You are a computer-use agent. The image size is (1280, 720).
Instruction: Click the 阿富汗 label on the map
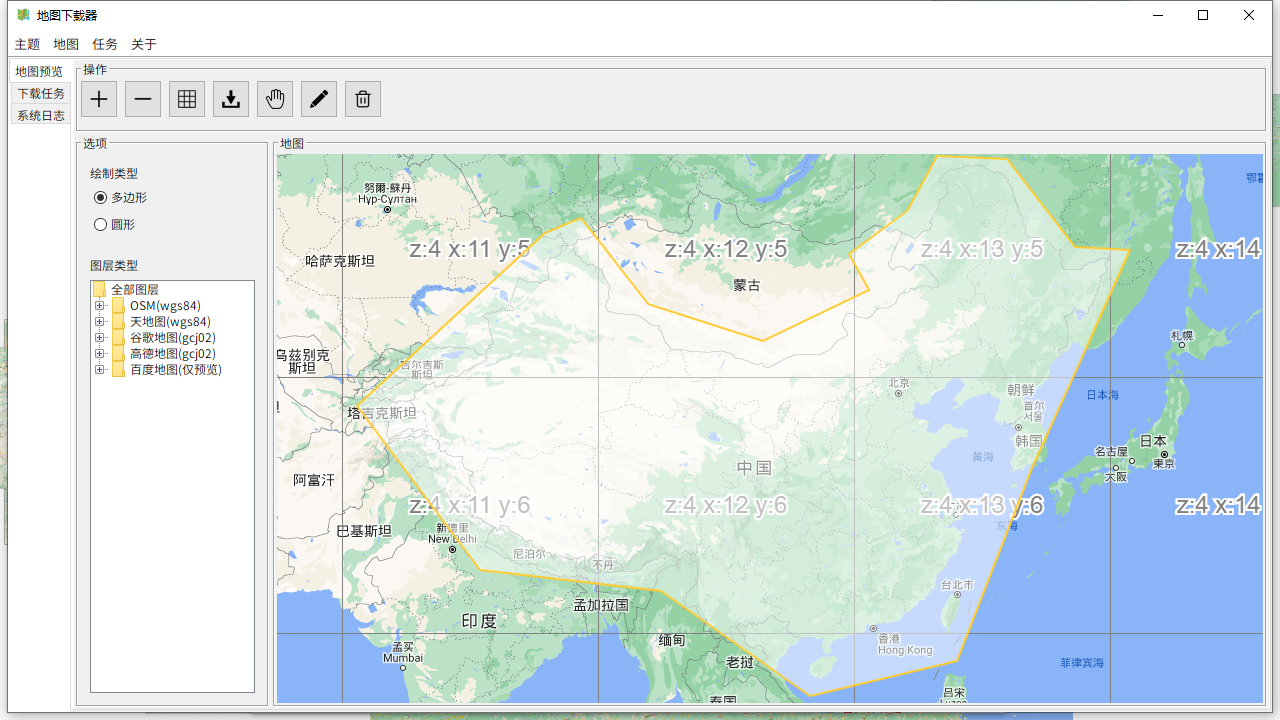point(314,480)
